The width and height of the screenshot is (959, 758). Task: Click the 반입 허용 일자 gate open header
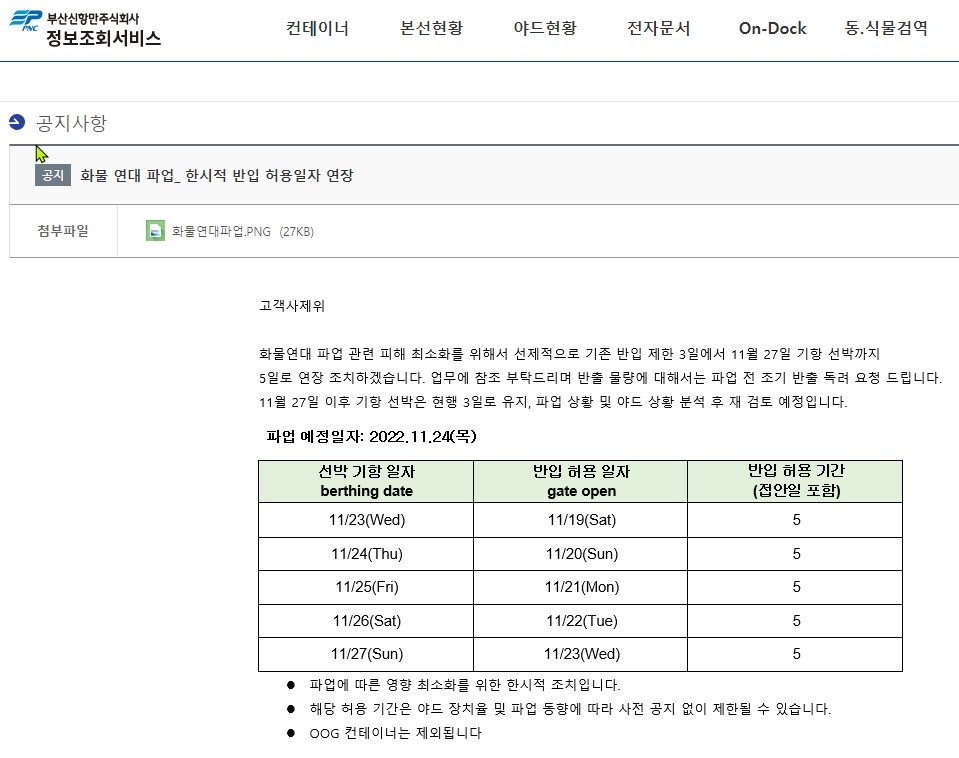(581, 481)
